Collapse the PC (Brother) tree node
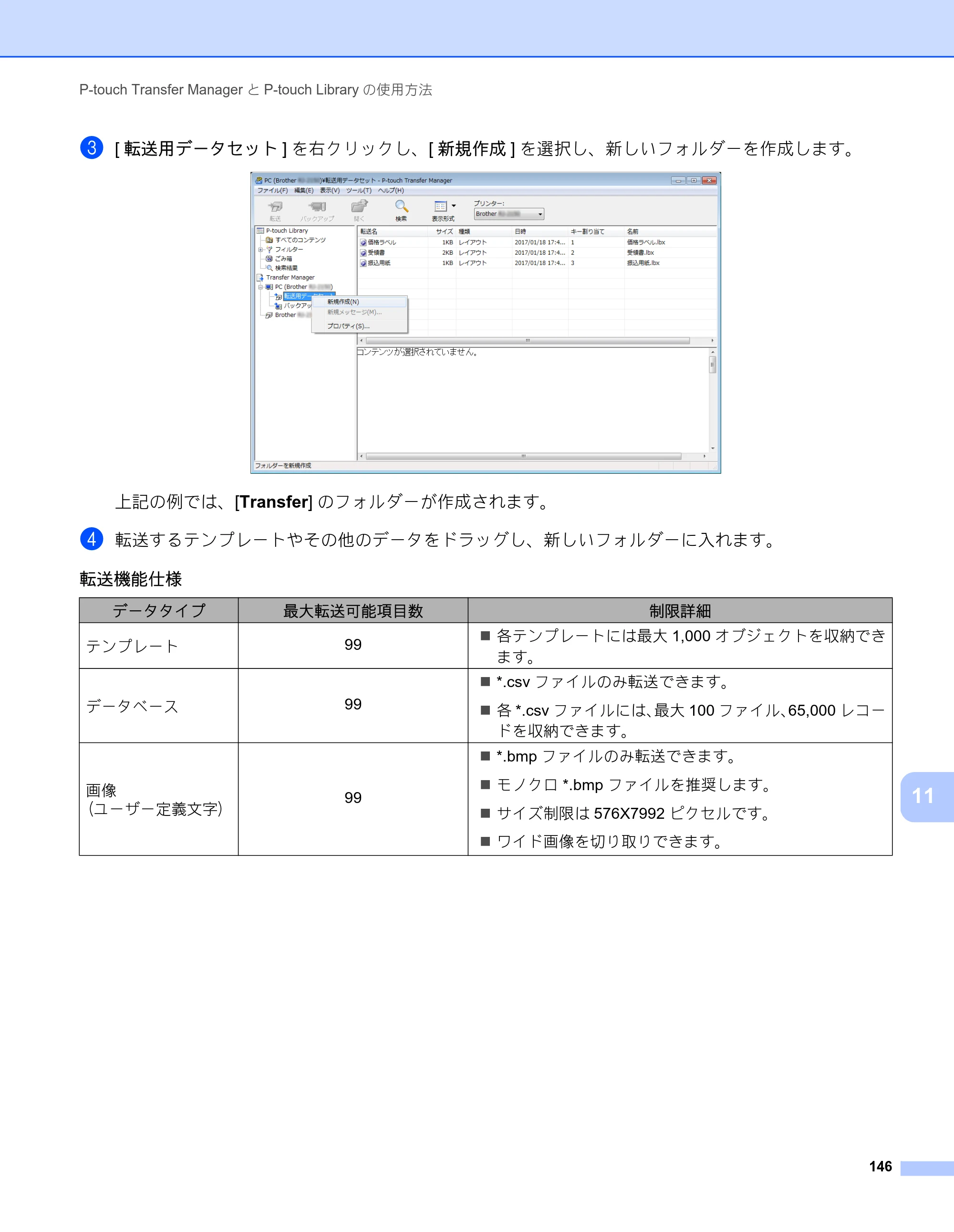The width and height of the screenshot is (954, 1232). coord(260,287)
